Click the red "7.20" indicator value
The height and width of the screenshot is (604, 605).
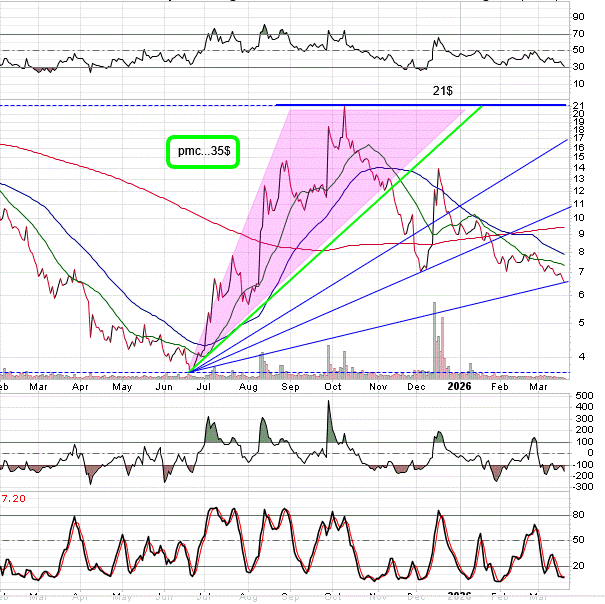[x=13, y=497]
